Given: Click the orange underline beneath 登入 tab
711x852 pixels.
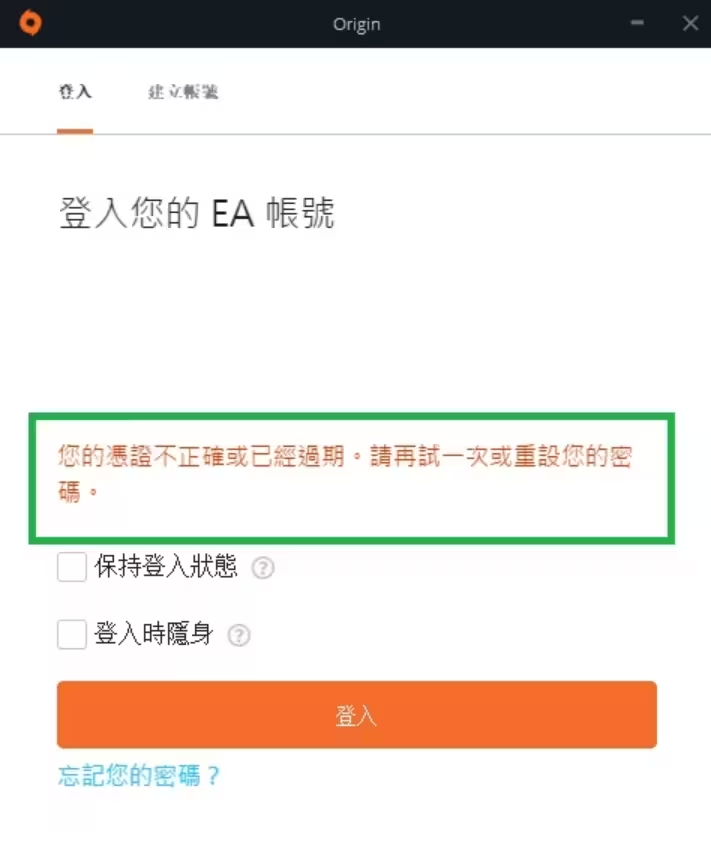Looking at the screenshot, I should tap(75, 131).
